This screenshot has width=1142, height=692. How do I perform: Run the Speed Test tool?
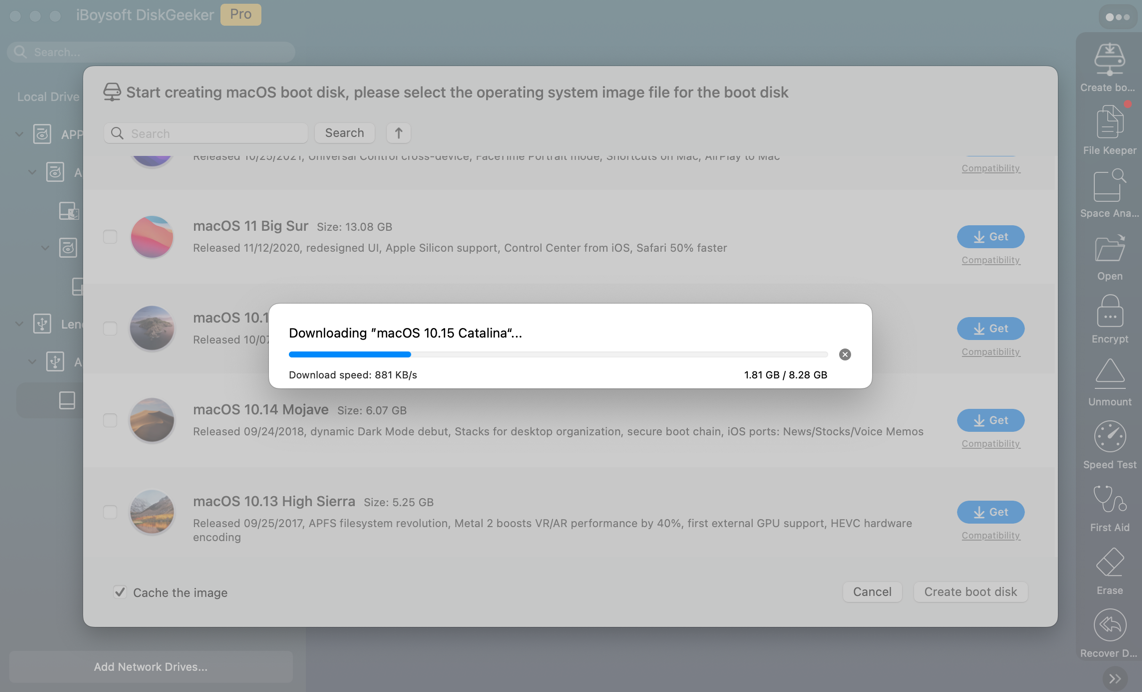[x=1109, y=438]
